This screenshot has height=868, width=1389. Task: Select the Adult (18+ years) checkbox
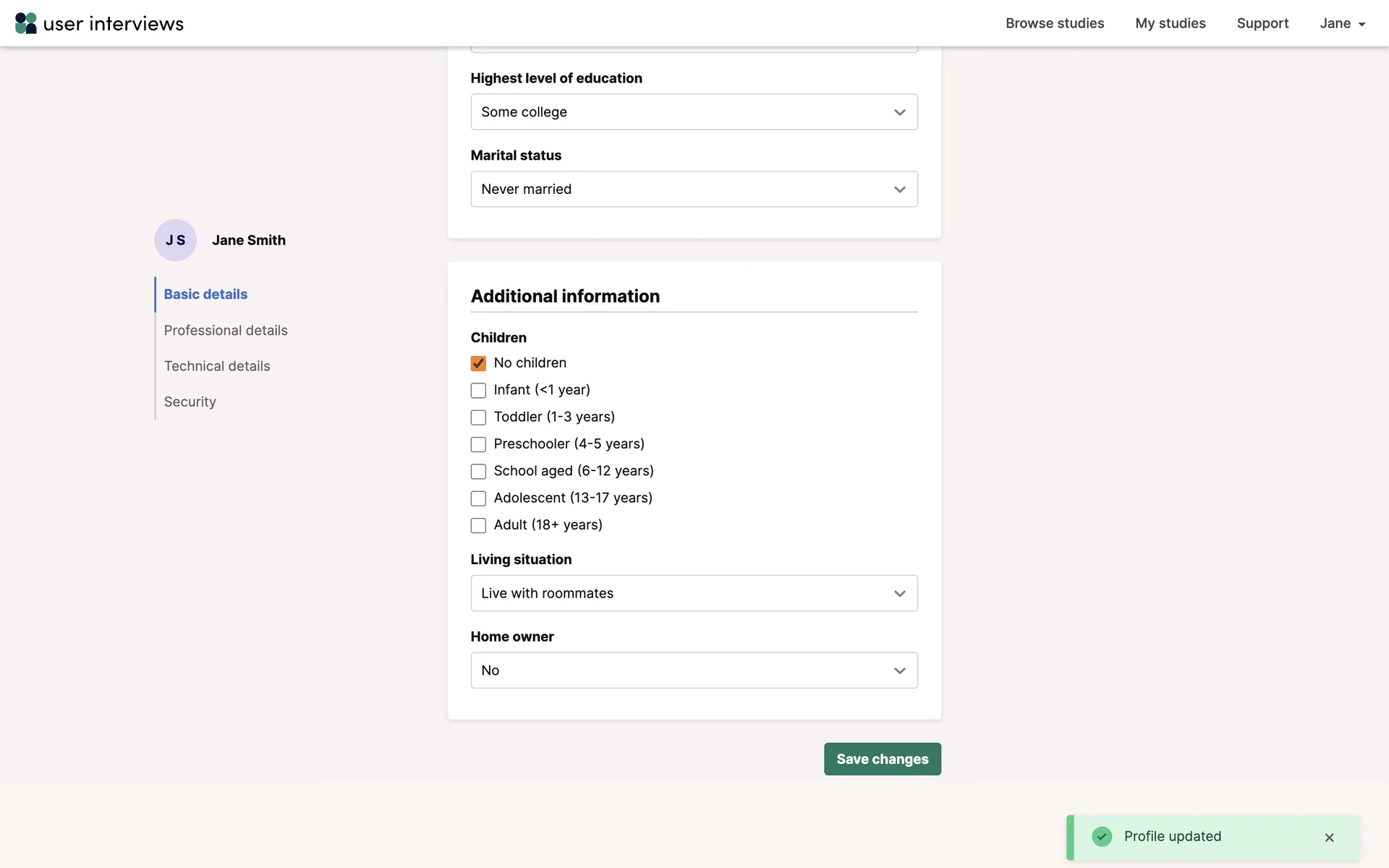pyautogui.click(x=478, y=526)
